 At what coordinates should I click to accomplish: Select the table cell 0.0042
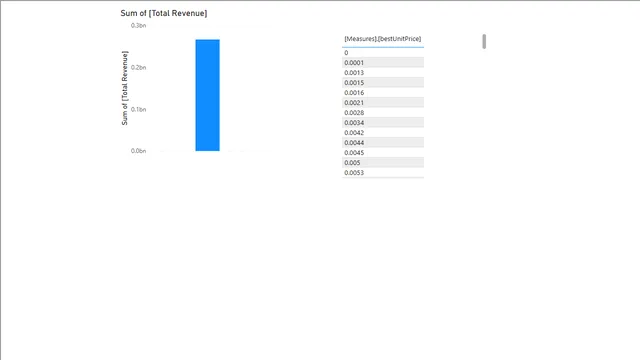[x=383, y=133]
